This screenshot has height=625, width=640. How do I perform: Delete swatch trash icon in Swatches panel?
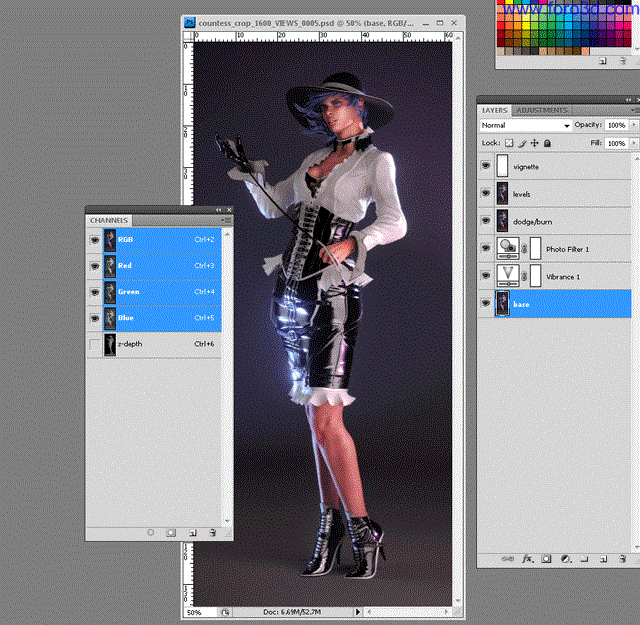(622, 61)
